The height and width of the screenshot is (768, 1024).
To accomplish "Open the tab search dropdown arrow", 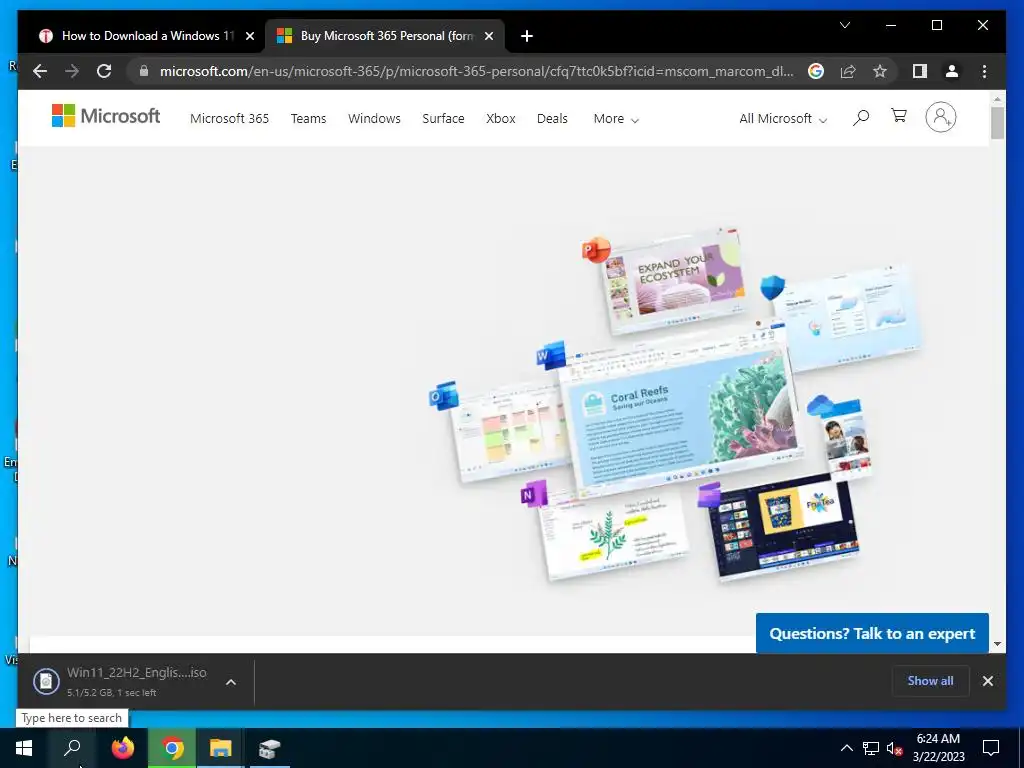I will point(844,25).
